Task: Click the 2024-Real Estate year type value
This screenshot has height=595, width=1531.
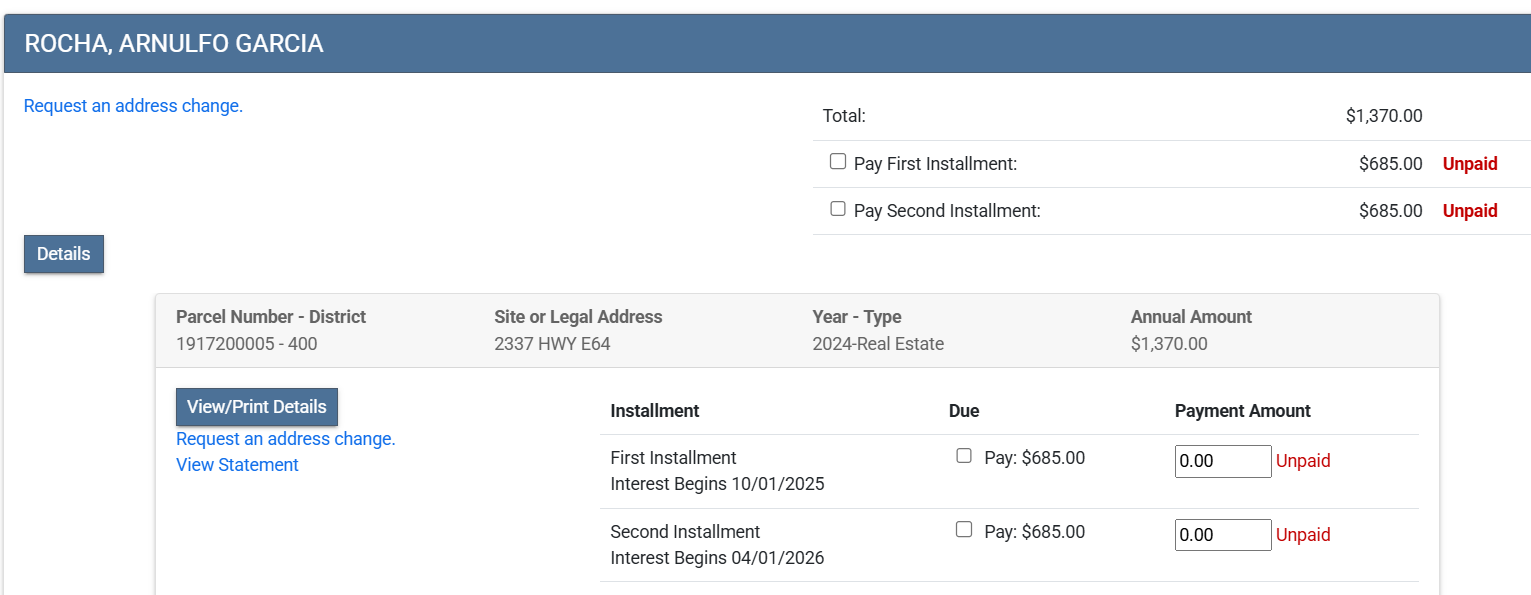Action: point(878,344)
